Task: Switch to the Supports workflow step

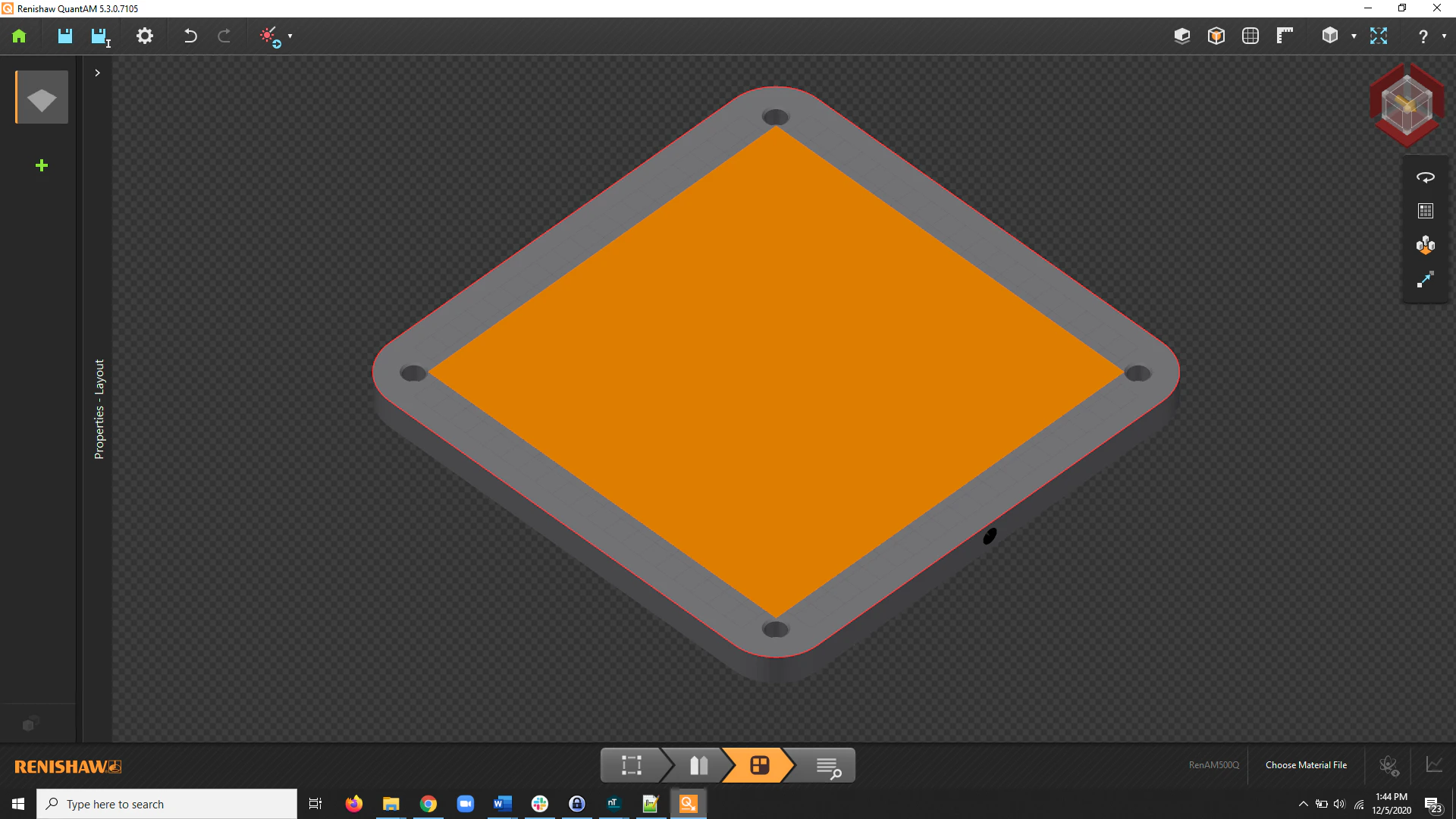Action: click(x=698, y=765)
